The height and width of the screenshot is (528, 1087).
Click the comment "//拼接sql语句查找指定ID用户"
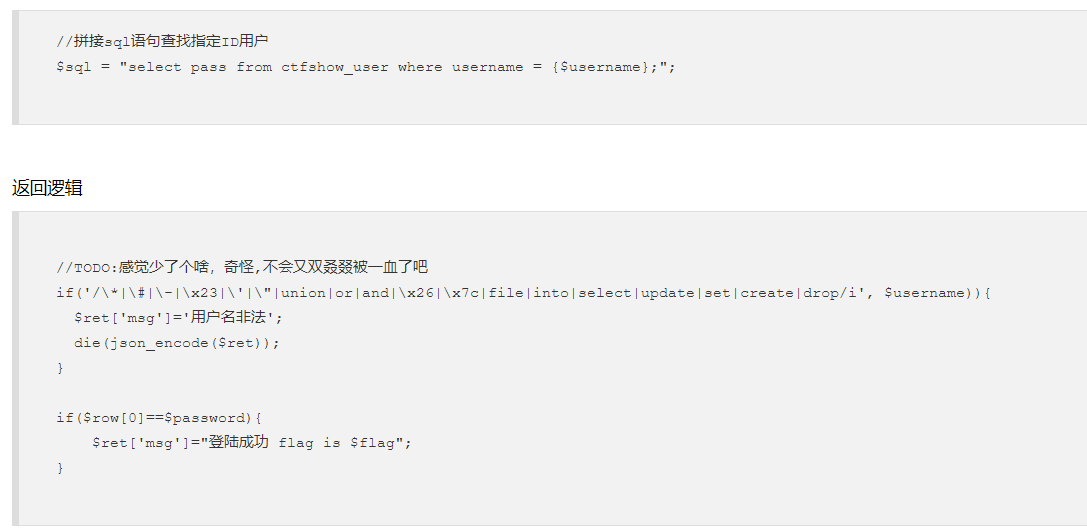[x=162, y=41]
